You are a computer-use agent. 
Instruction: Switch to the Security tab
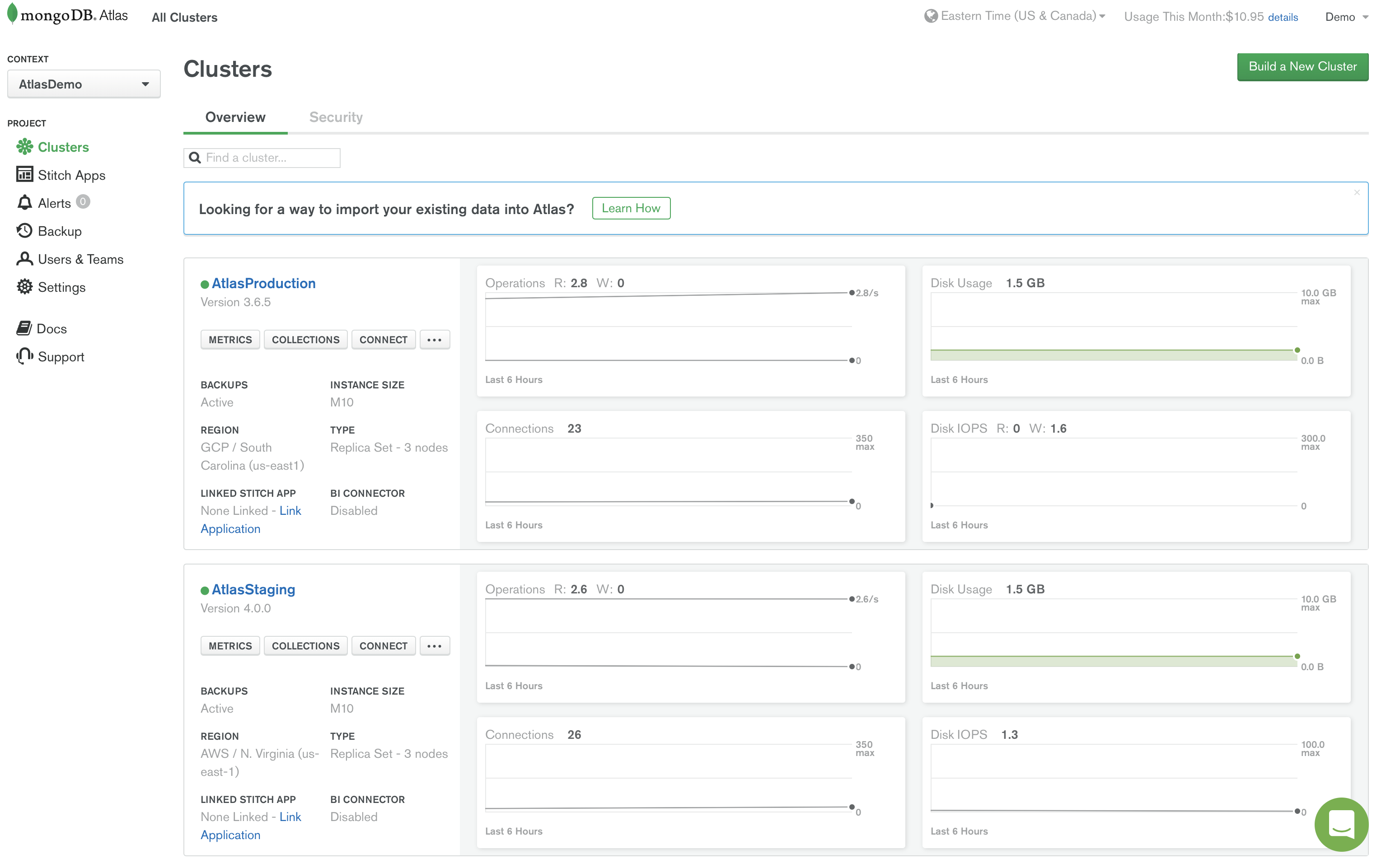[336, 117]
